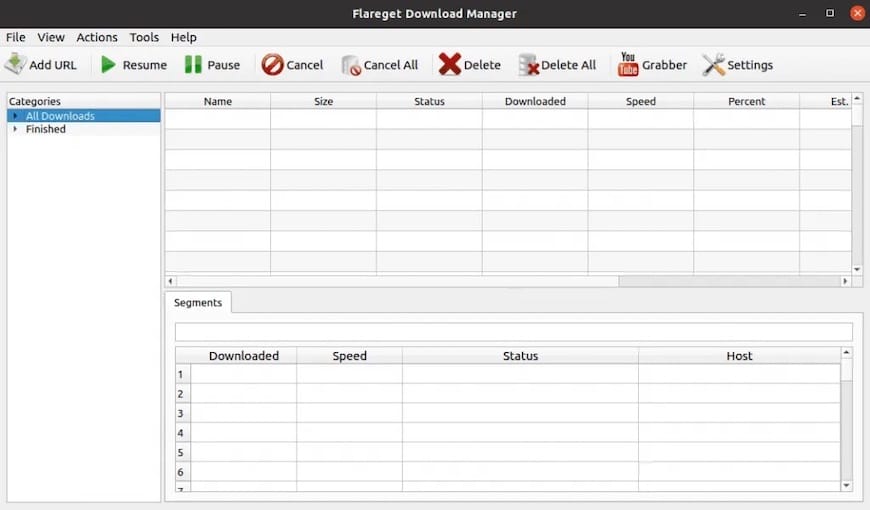The width and height of the screenshot is (870, 510).
Task: Select segment row number 3
Action: click(x=183, y=413)
